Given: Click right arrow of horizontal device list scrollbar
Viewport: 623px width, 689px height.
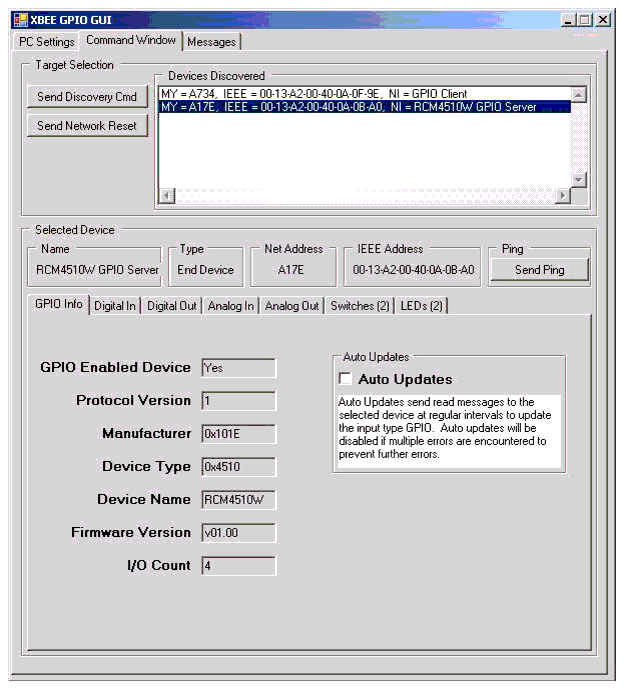Looking at the screenshot, I should click(x=562, y=196).
